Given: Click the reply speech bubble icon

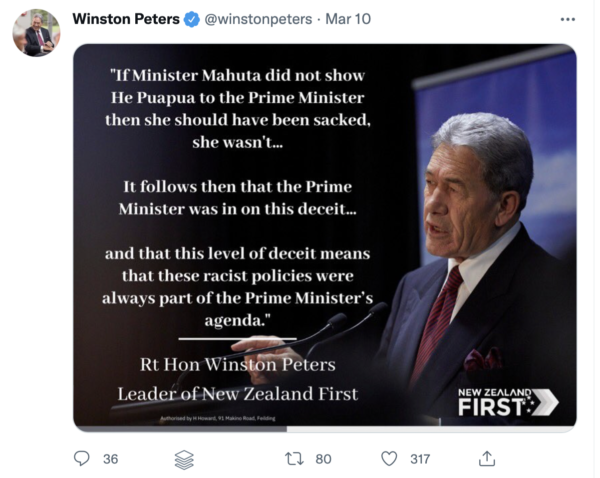Looking at the screenshot, I should 82,459.
